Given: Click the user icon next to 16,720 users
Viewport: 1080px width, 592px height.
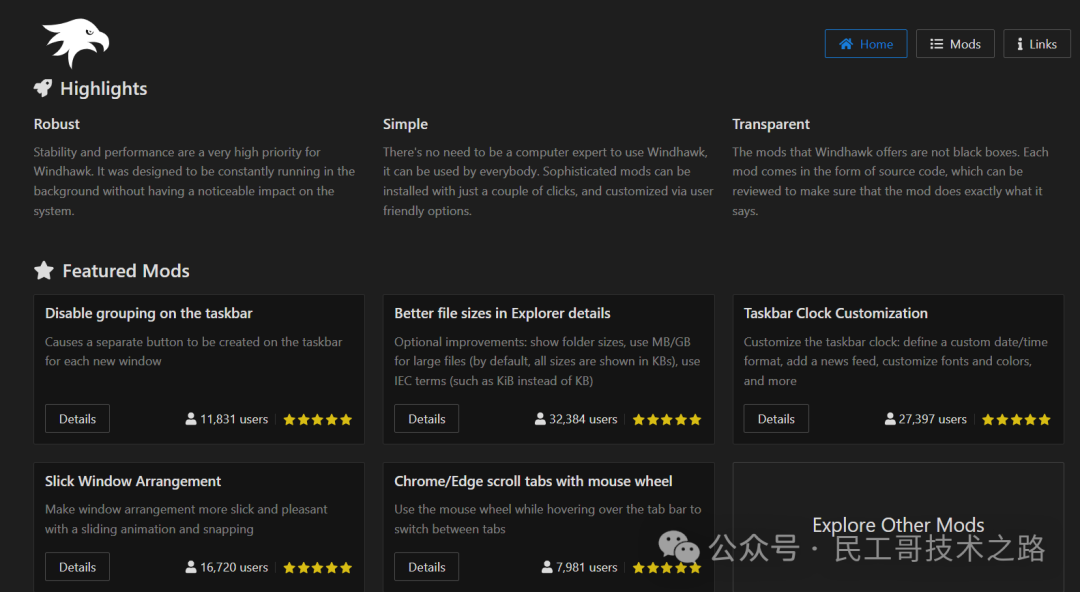Looking at the screenshot, I should (191, 567).
